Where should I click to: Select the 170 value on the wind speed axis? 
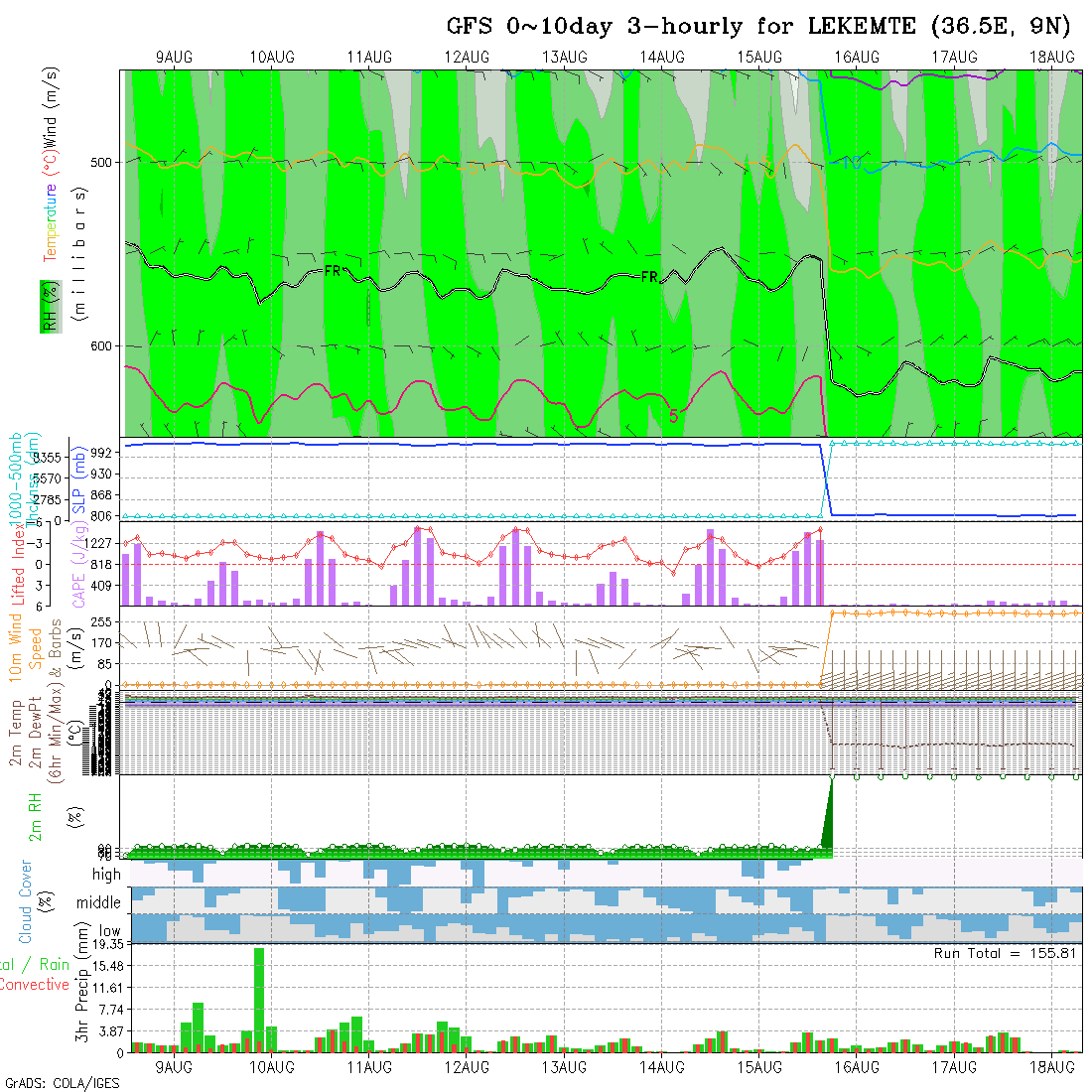(x=101, y=643)
